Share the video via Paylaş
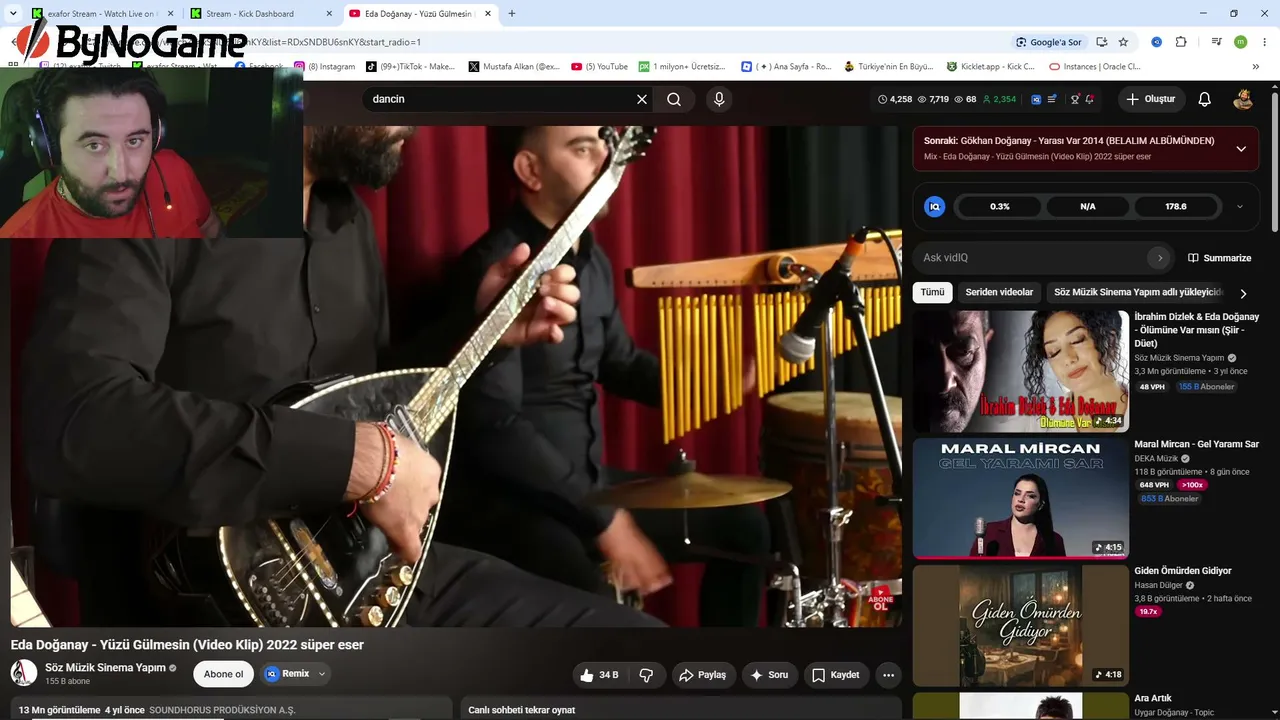This screenshot has width=1280, height=720. [703, 675]
